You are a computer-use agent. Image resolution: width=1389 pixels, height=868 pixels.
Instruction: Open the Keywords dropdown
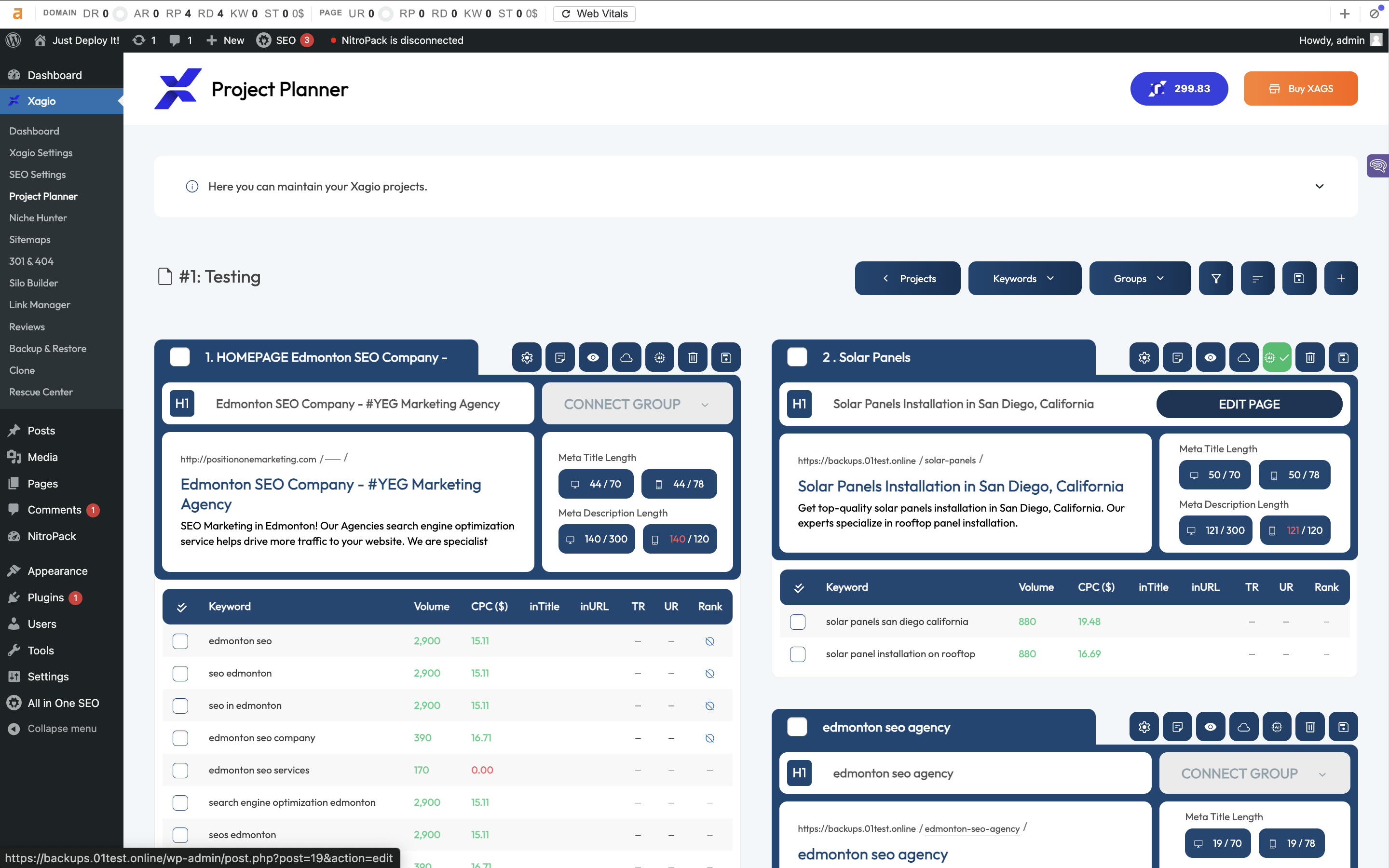coord(1024,278)
